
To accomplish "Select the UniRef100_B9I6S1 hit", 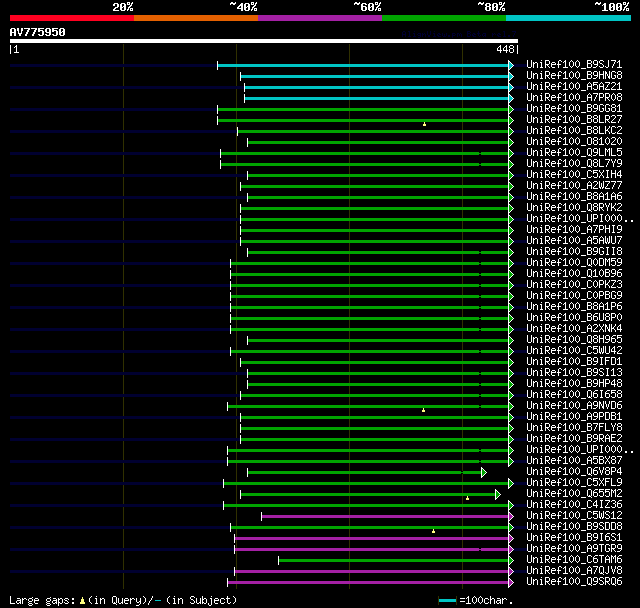I will (x=574, y=538).
